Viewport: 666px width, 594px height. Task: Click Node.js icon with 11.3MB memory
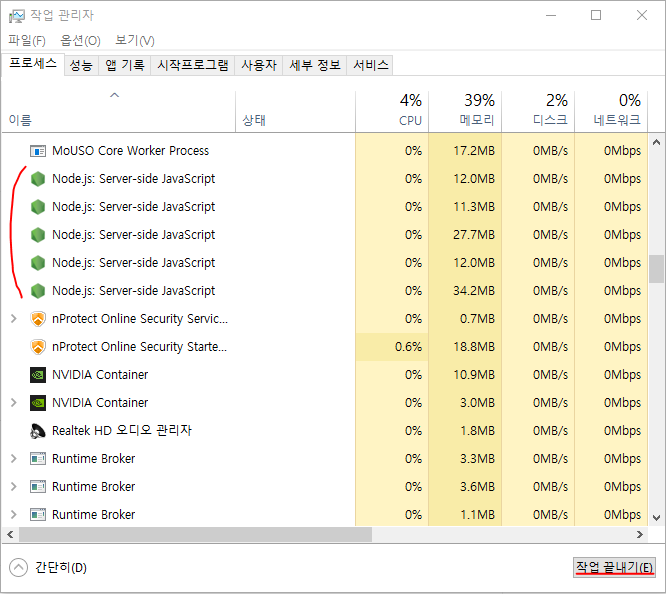pos(38,207)
